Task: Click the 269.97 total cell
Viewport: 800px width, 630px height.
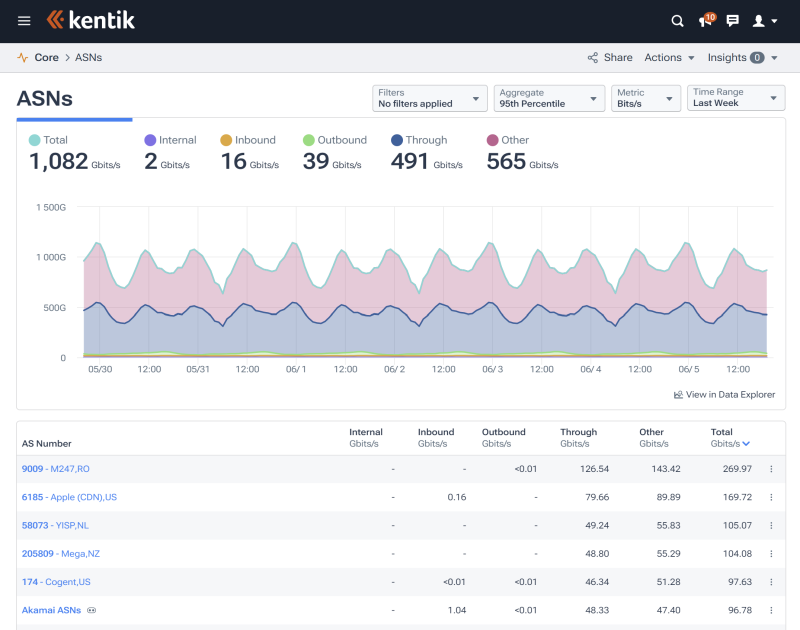Action: pos(737,469)
